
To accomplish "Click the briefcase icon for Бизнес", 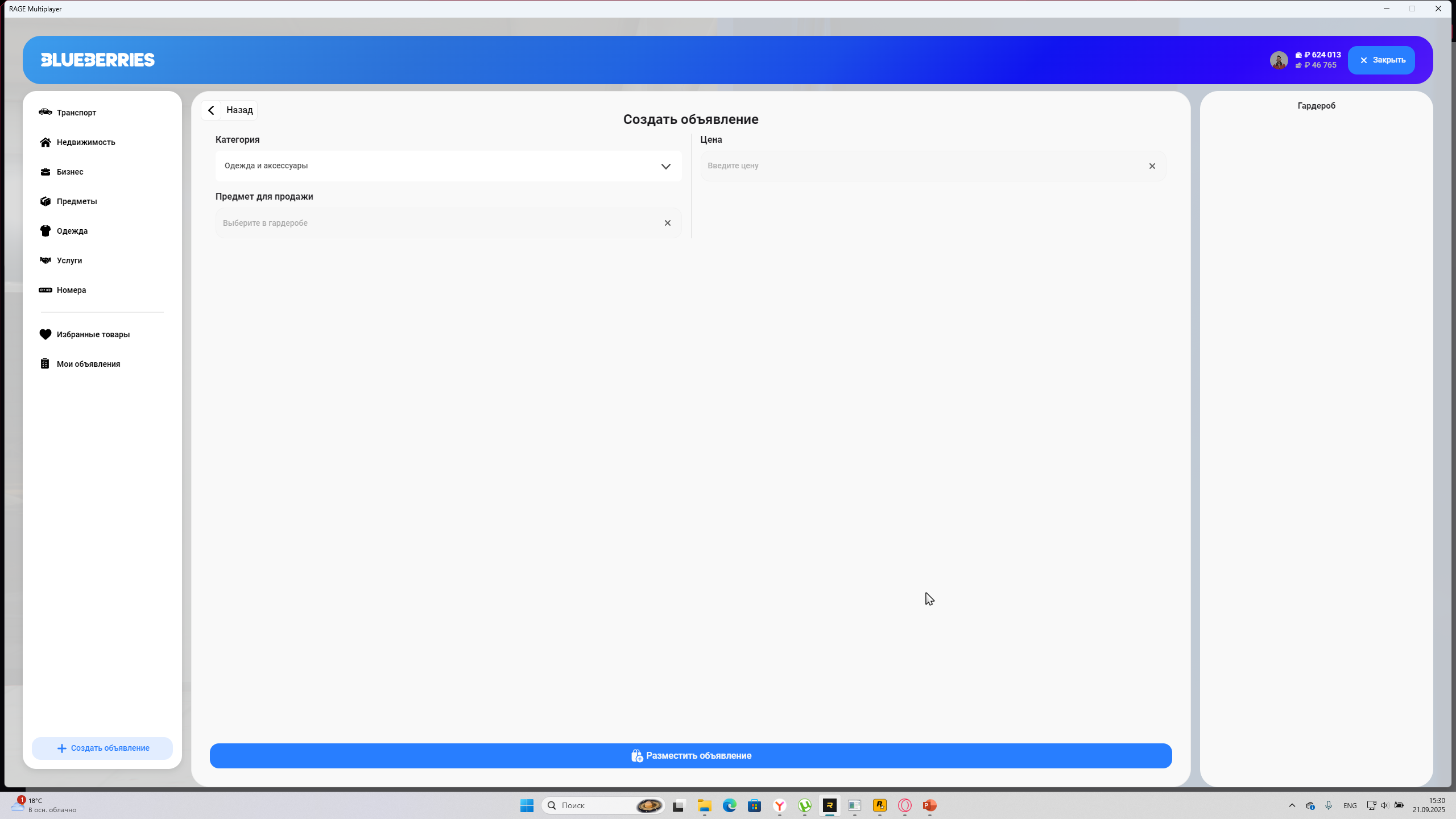I will click(x=45, y=172).
